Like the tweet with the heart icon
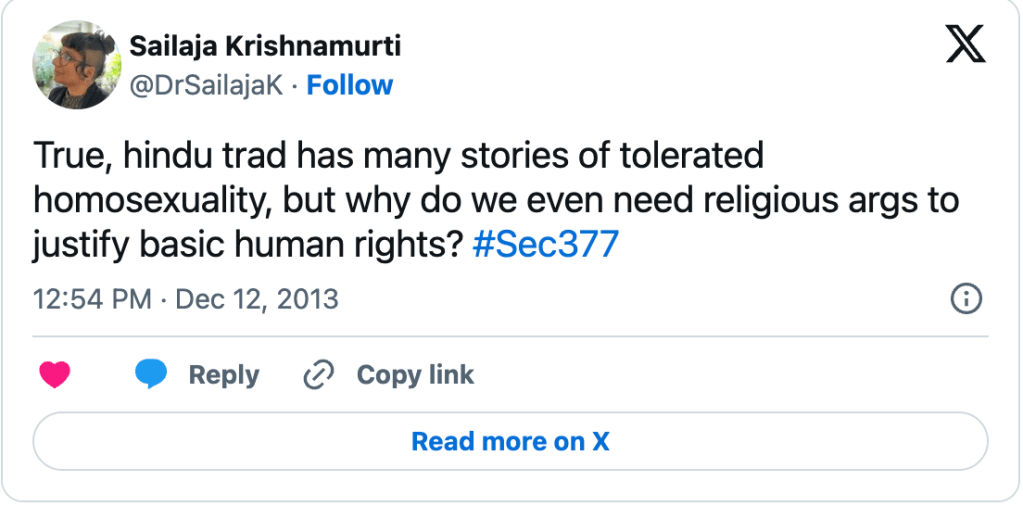The height and width of the screenshot is (506, 1023). (55, 375)
